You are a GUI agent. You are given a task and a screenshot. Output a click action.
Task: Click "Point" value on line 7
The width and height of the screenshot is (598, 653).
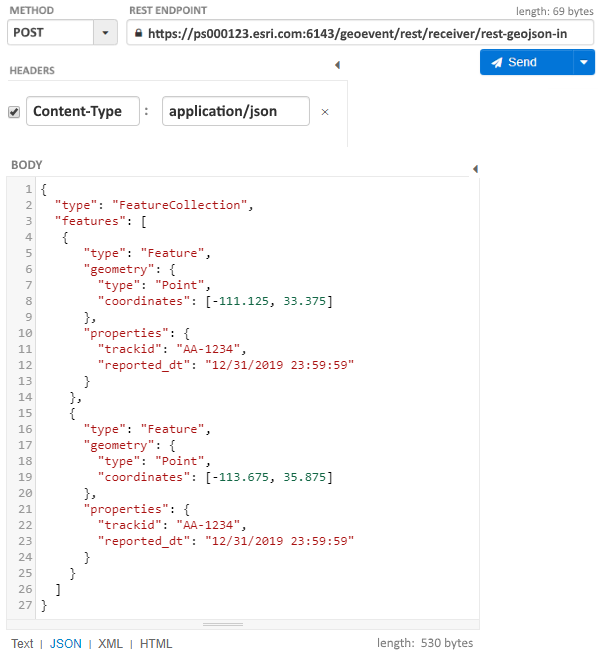pos(179,285)
